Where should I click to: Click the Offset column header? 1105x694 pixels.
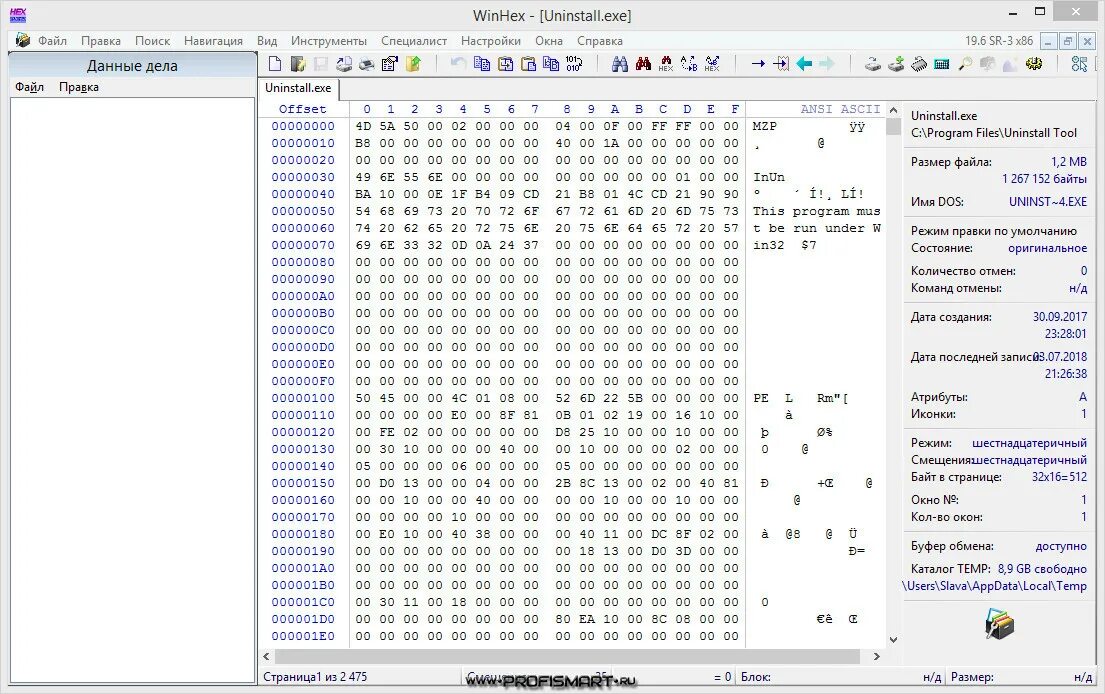coord(302,109)
